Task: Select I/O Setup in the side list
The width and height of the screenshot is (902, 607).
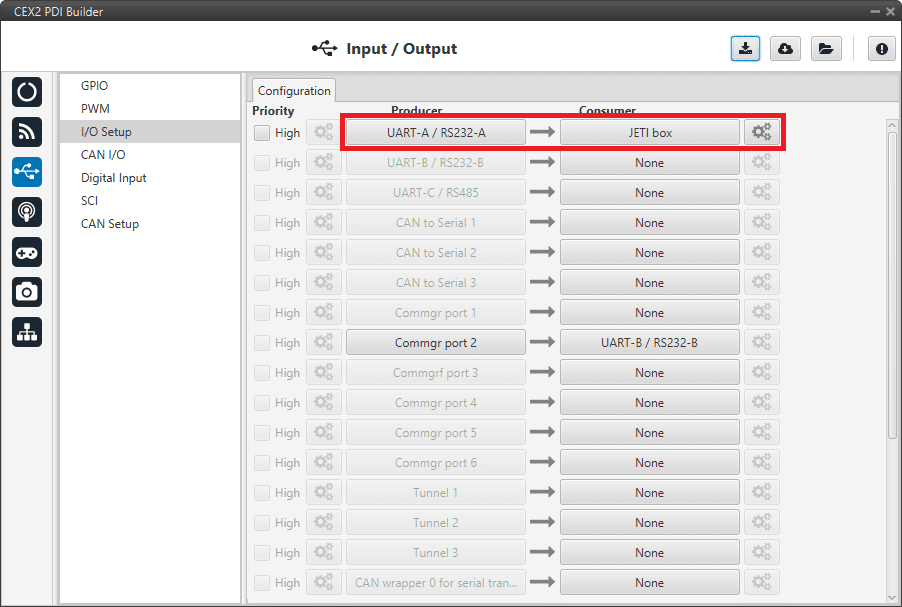Action: point(150,131)
